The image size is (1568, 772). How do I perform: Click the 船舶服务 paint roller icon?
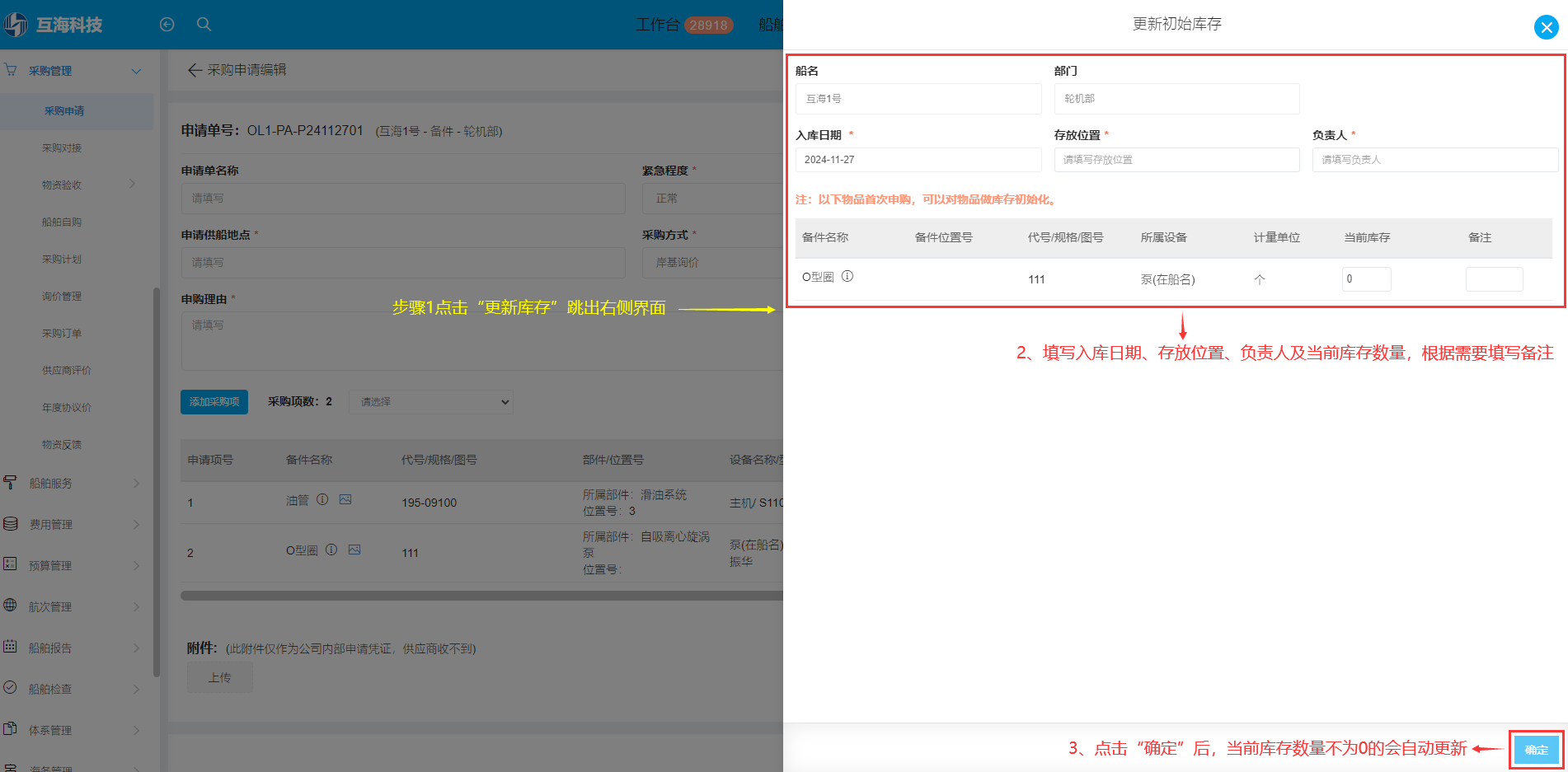click(10, 482)
